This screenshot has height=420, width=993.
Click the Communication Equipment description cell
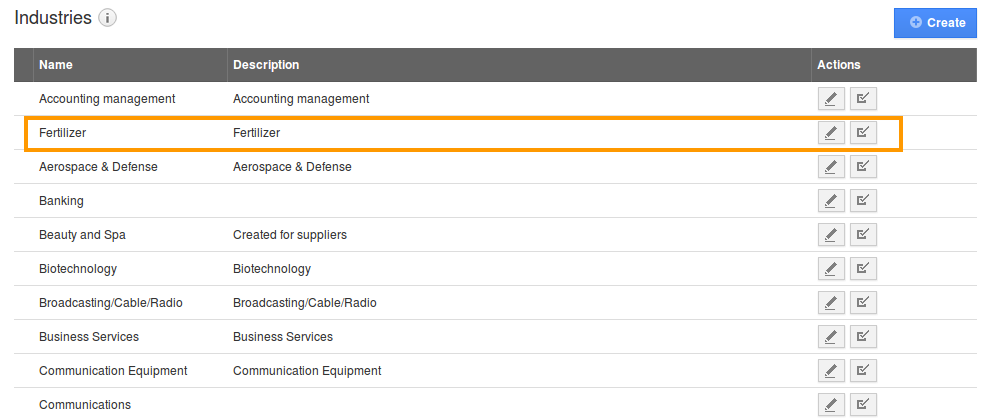[307, 371]
